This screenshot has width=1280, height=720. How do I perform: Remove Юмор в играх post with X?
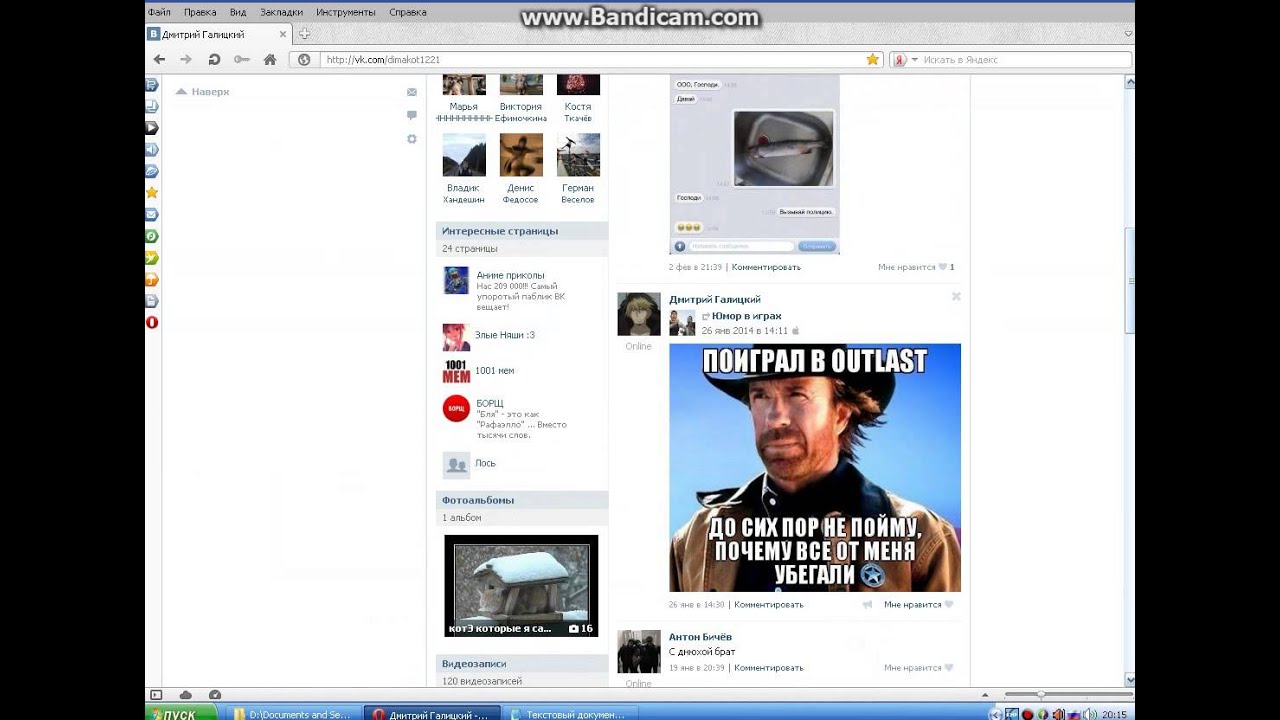pyautogui.click(x=956, y=296)
